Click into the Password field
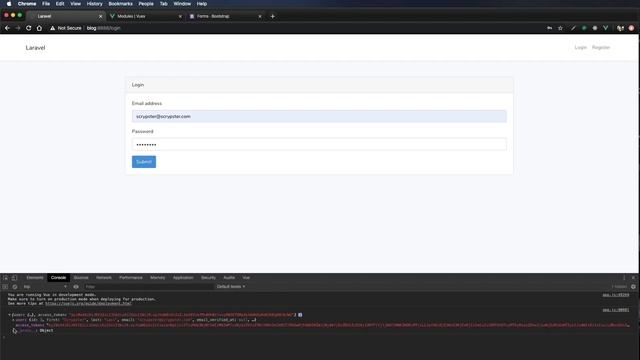Image resolution: width=640 pixels, height=360 pixels. 319,144
